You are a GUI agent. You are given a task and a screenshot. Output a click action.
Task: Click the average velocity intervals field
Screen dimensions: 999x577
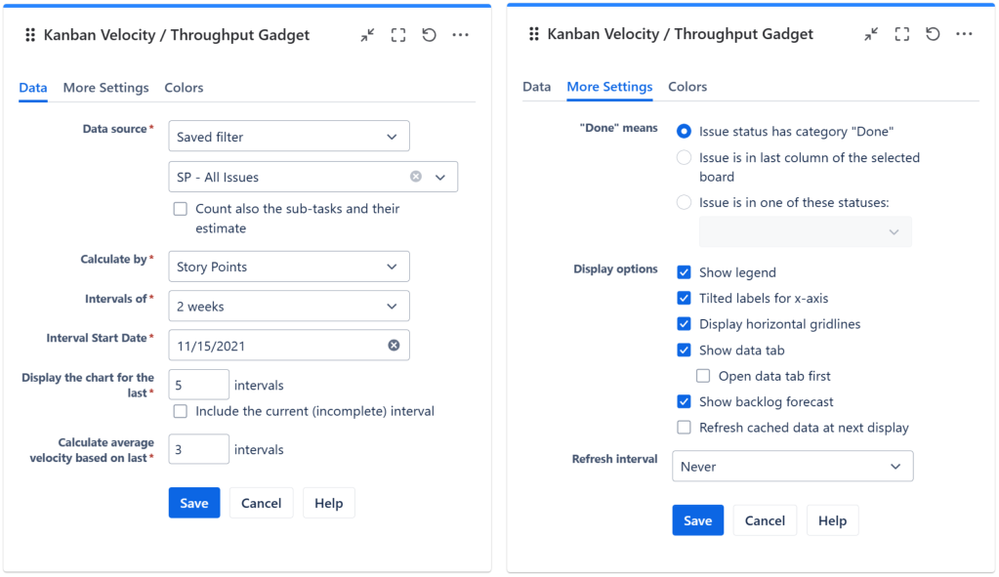coord(198,450)
